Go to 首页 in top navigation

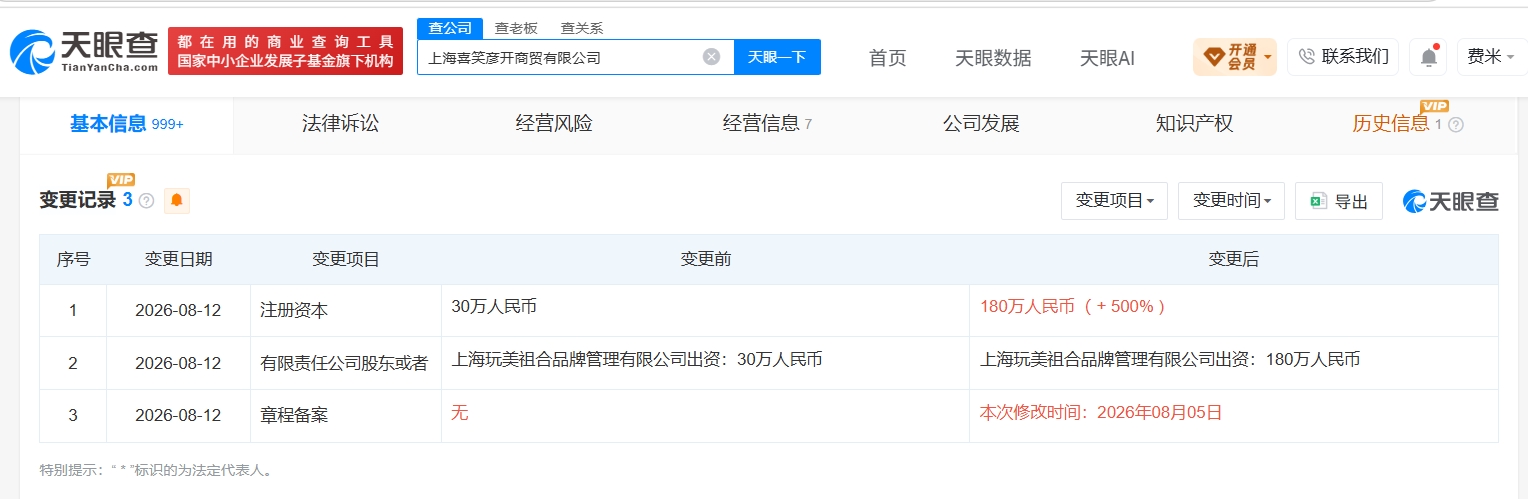(x=887, y=58)
